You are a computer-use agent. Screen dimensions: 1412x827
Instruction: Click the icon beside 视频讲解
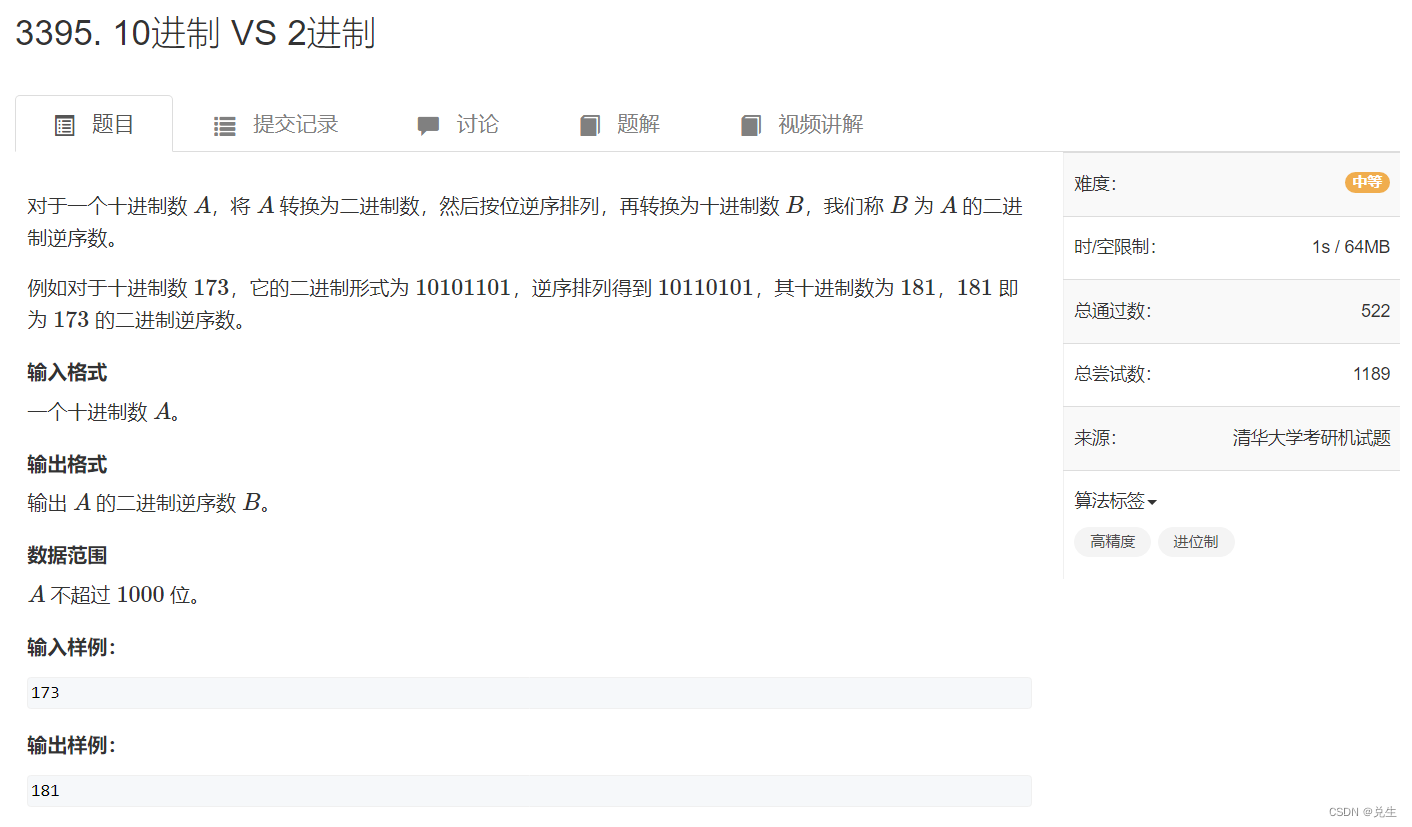tap(751, 124)
